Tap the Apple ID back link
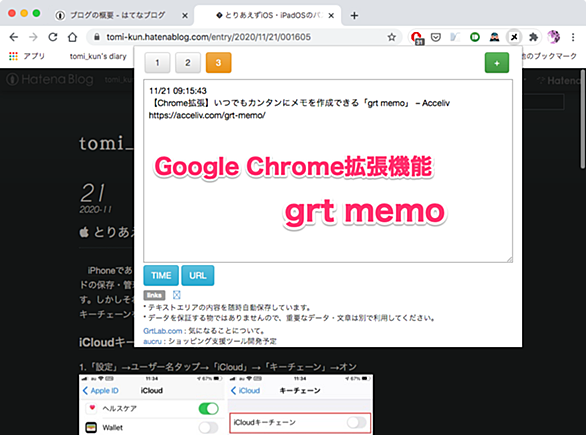 (100, 391)
